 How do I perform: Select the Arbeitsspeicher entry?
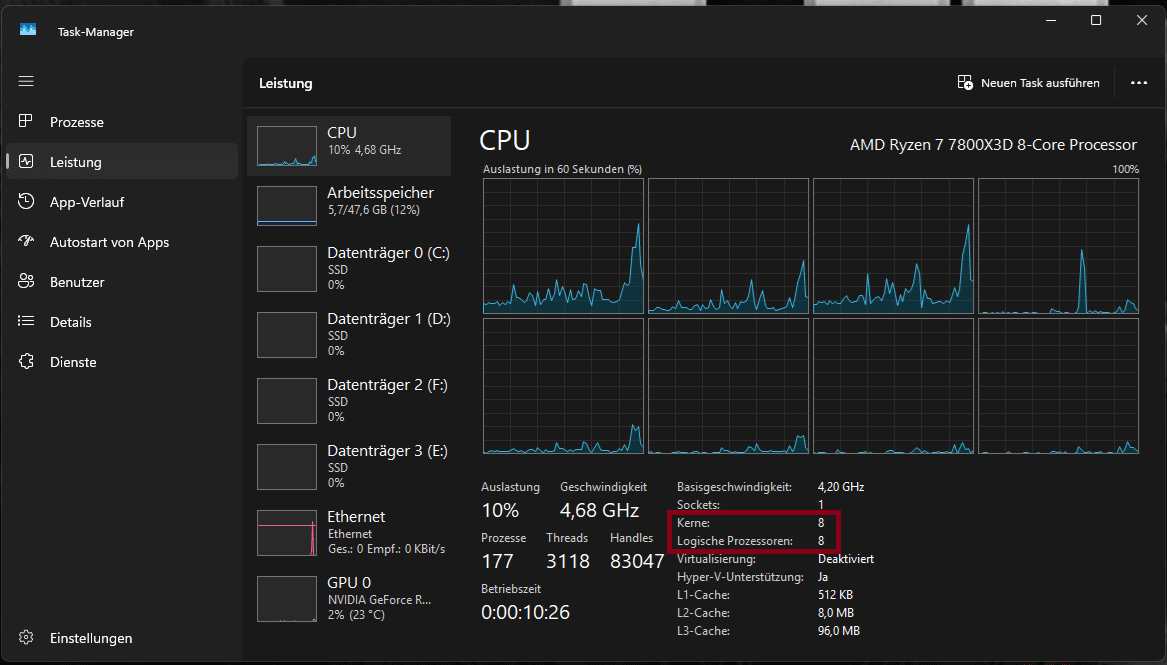click(x=349, y=205)
